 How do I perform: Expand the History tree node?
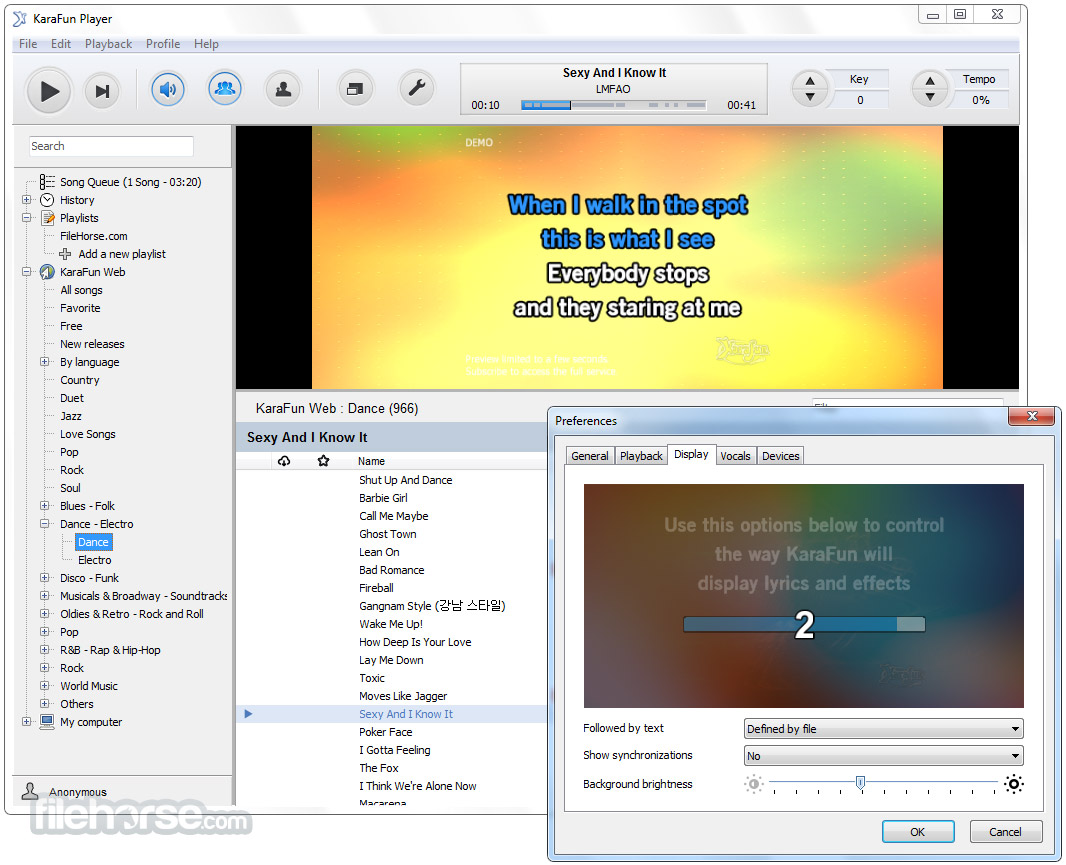[x=27, y=200]
